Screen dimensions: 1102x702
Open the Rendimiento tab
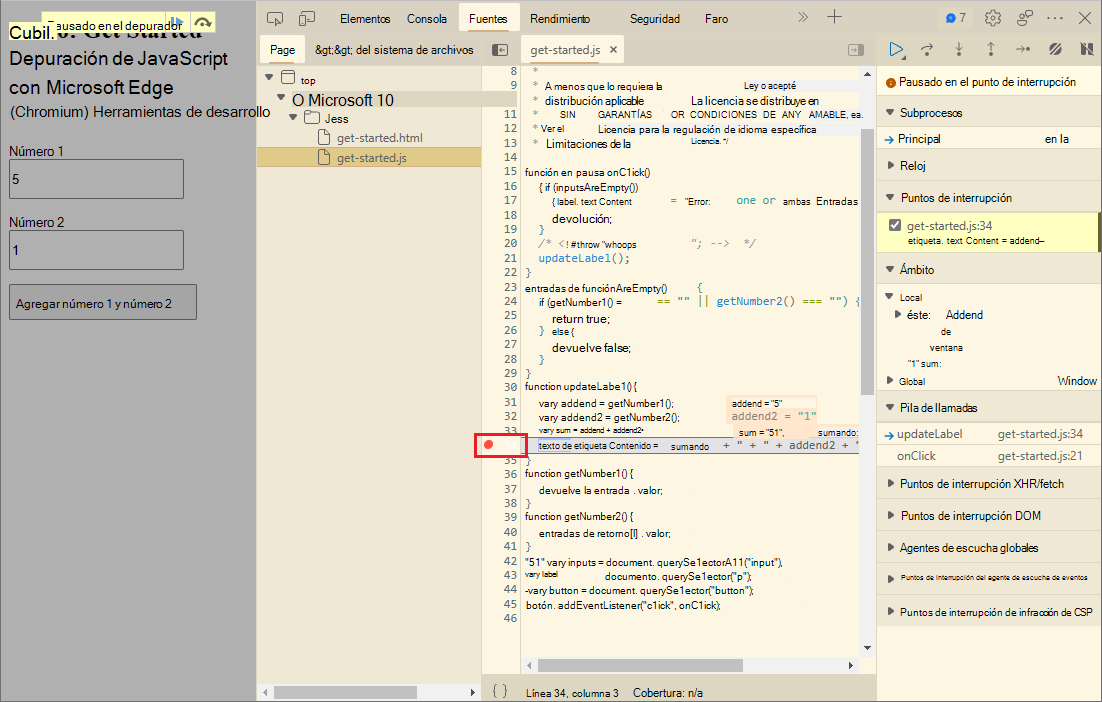click(560, 19)
